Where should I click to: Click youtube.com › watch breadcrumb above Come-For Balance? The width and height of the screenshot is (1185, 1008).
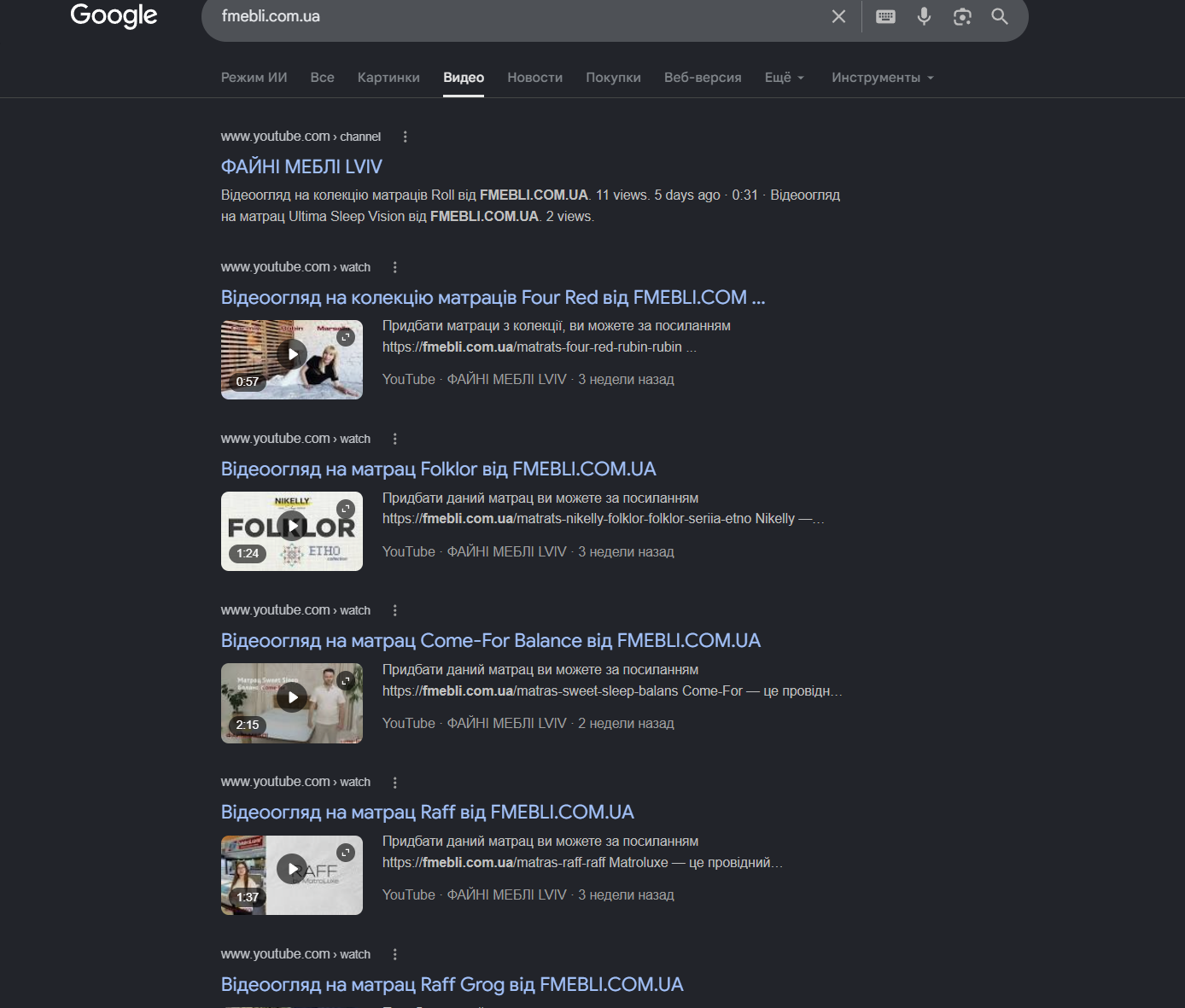[x=295, y=610]
